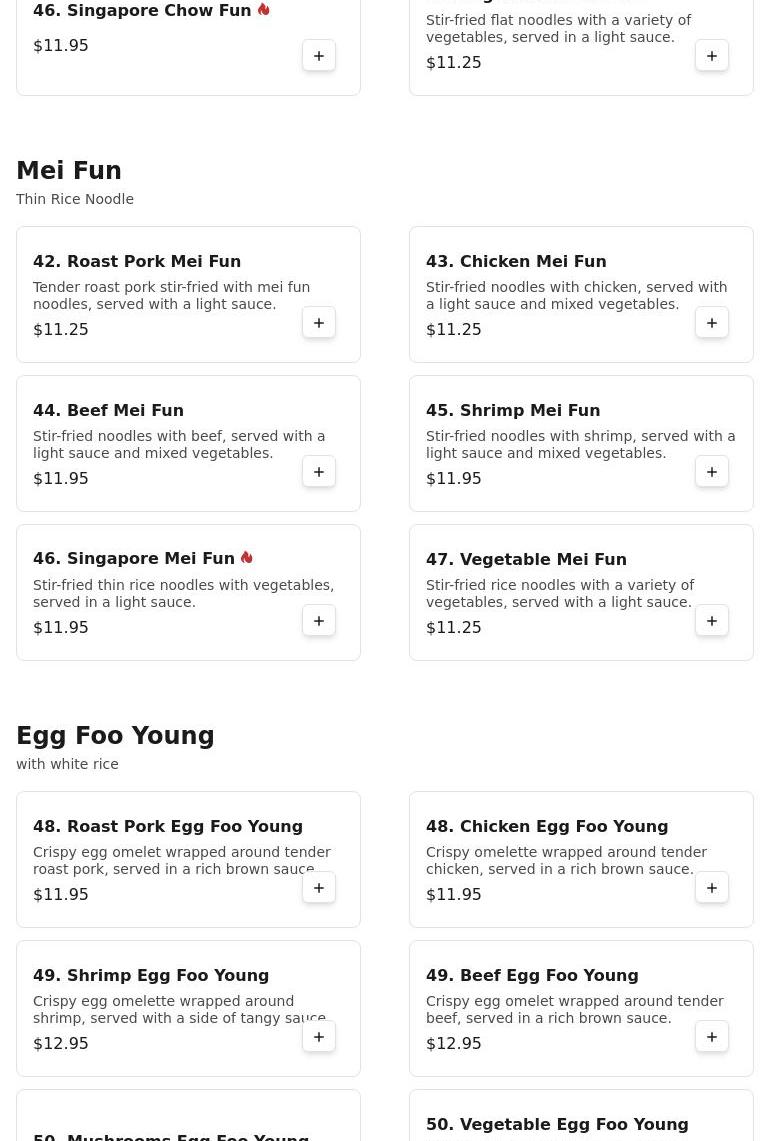The image size is (770, 1141).
Task: Click spicy icon beside Singapore Chow Fun
Action: [263, 10]
